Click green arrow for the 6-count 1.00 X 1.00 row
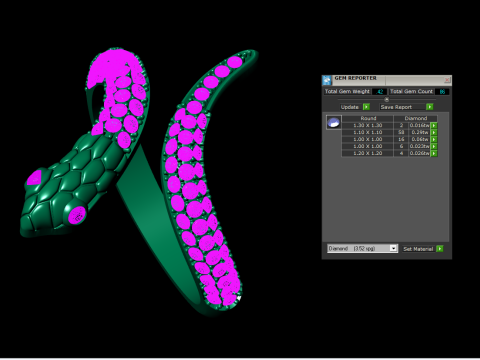 [434, 146]
